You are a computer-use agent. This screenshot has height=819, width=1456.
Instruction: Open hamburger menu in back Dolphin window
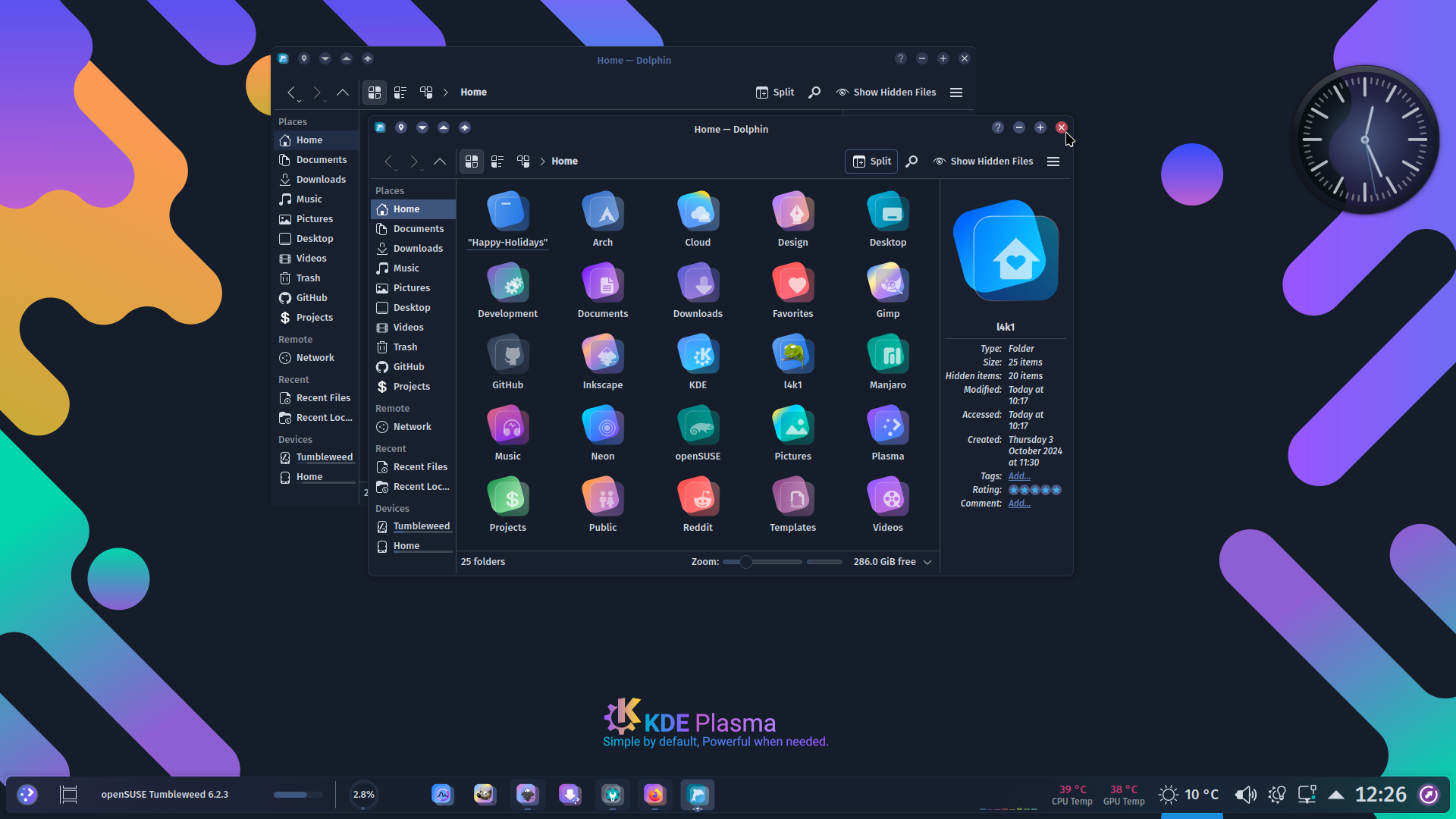(956, 93)
